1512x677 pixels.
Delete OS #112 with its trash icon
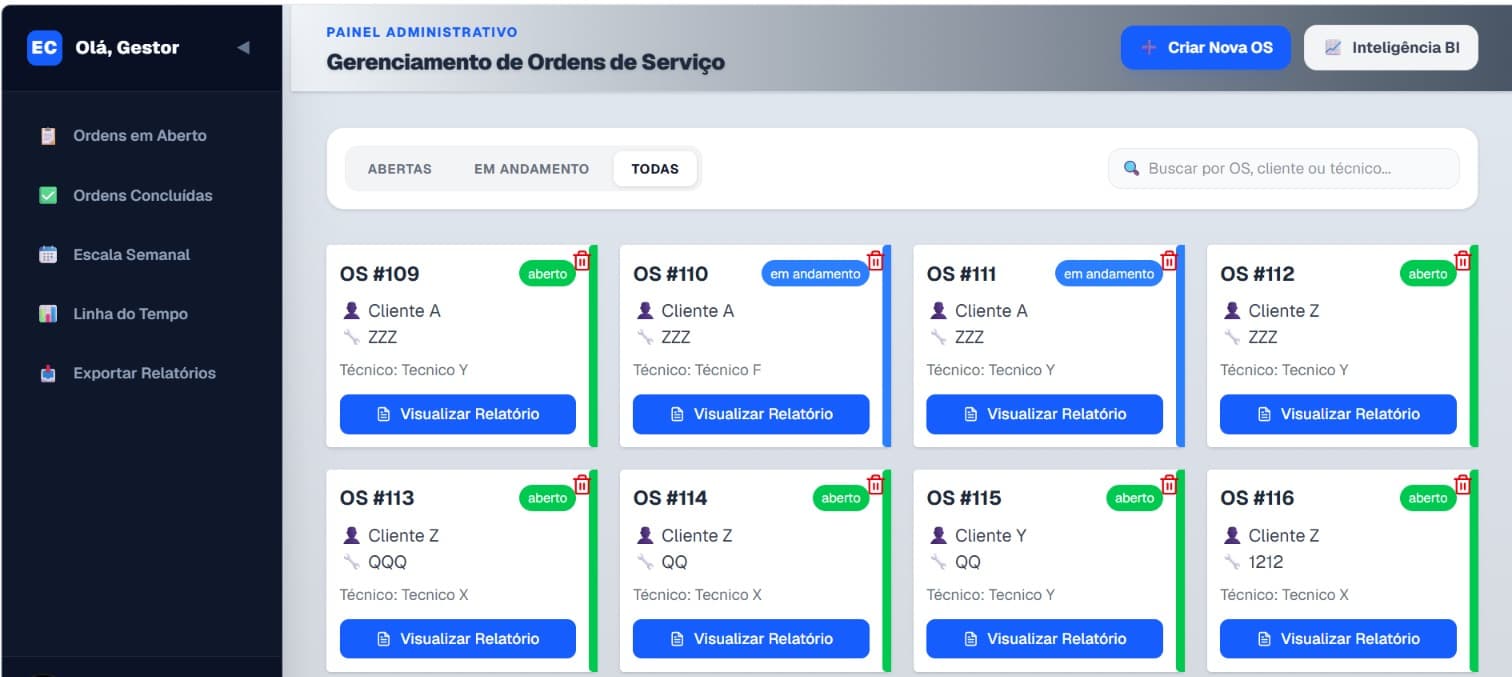click(1463, 260)
